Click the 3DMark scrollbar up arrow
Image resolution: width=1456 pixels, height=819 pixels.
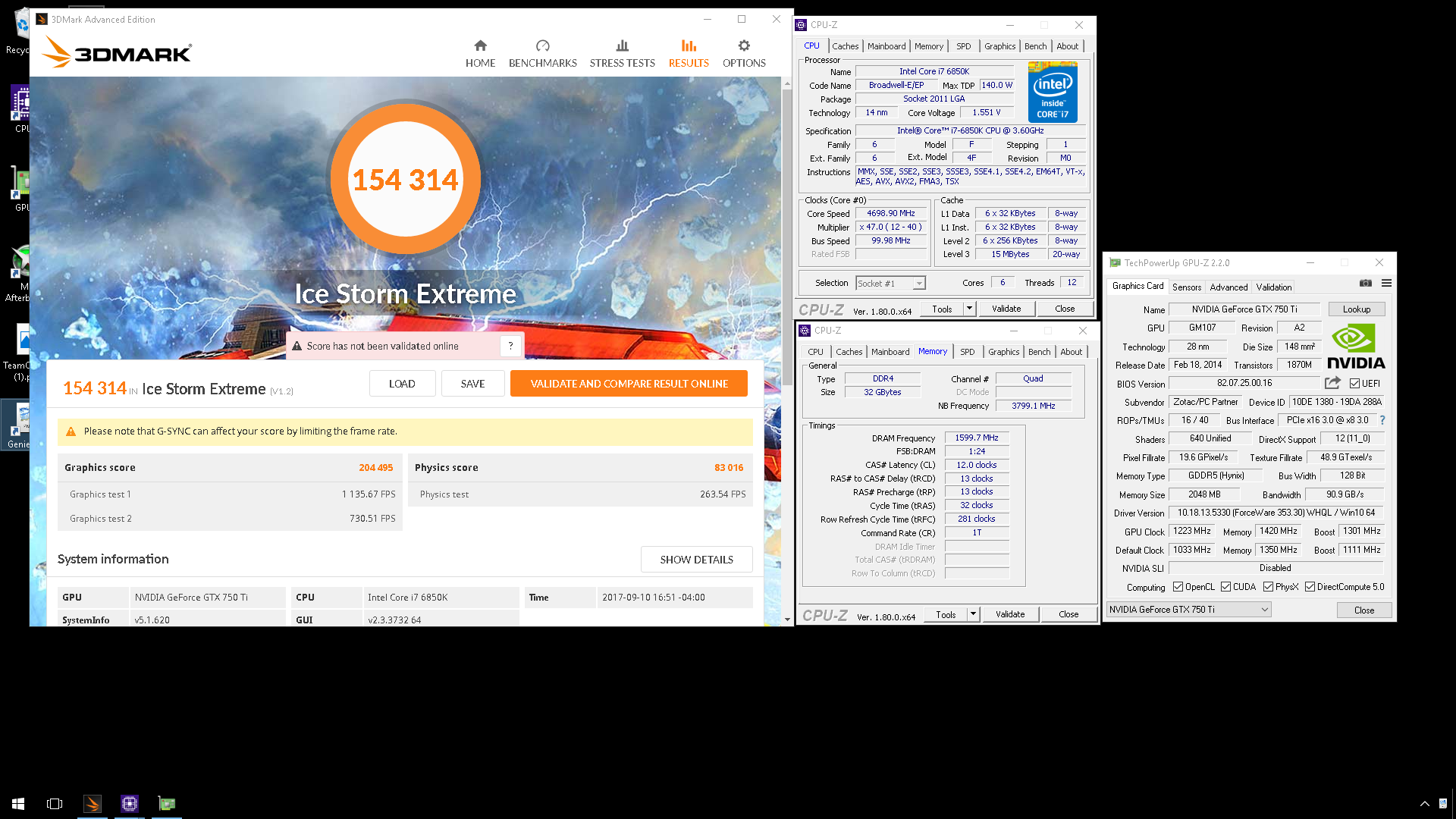click(x=787, y=83)
